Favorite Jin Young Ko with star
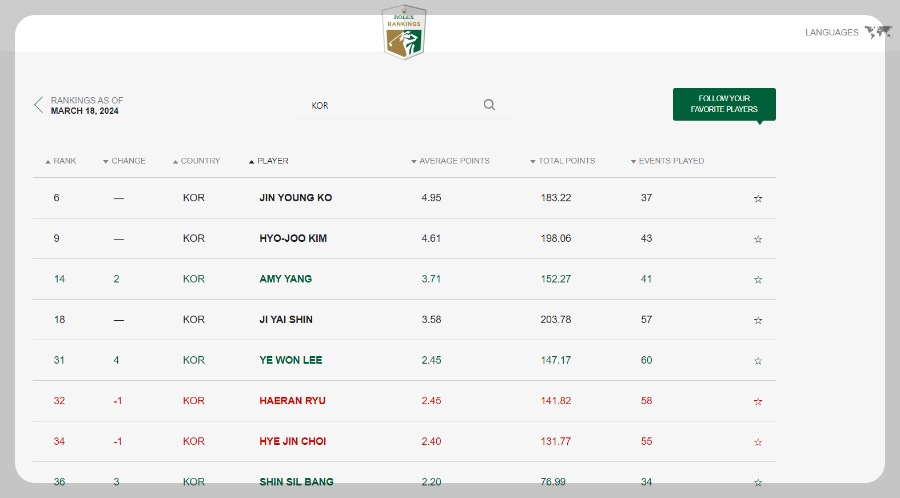This screenshot has height=498, width=900. click(758, 199)
